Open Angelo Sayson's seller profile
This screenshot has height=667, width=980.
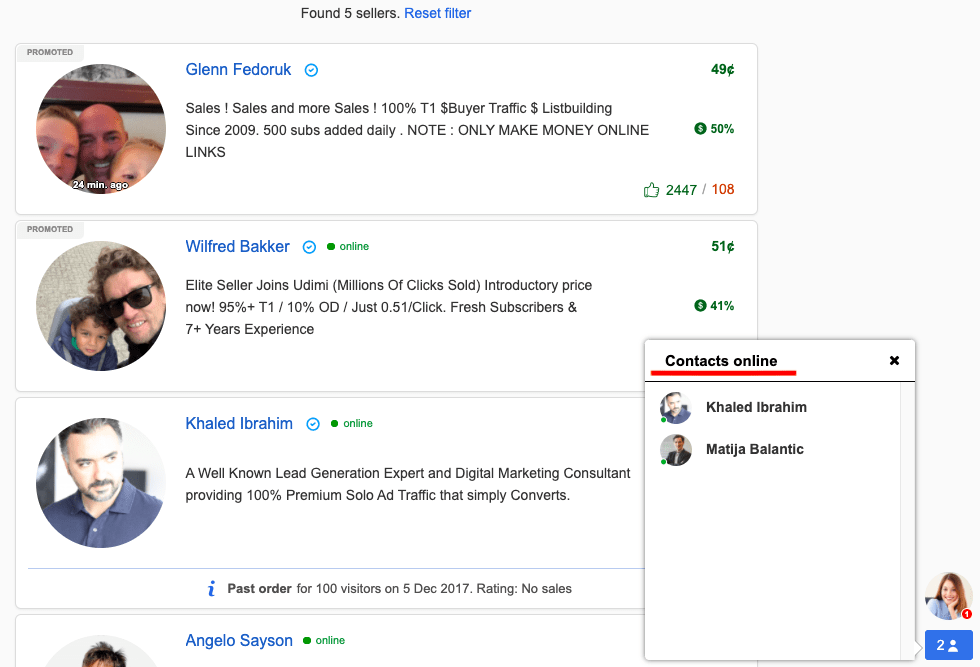[239, 641]
